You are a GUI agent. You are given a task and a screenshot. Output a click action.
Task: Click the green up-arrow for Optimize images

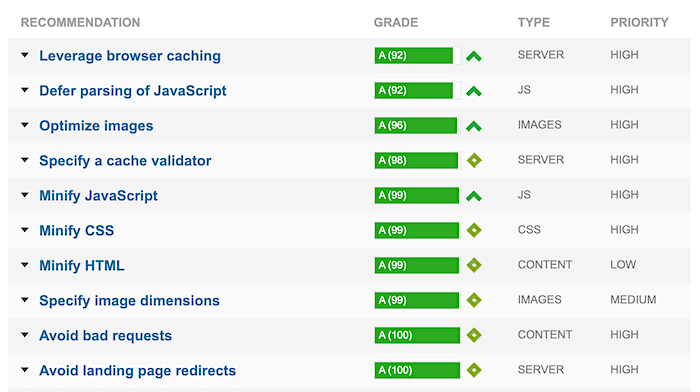coord(474,126)
